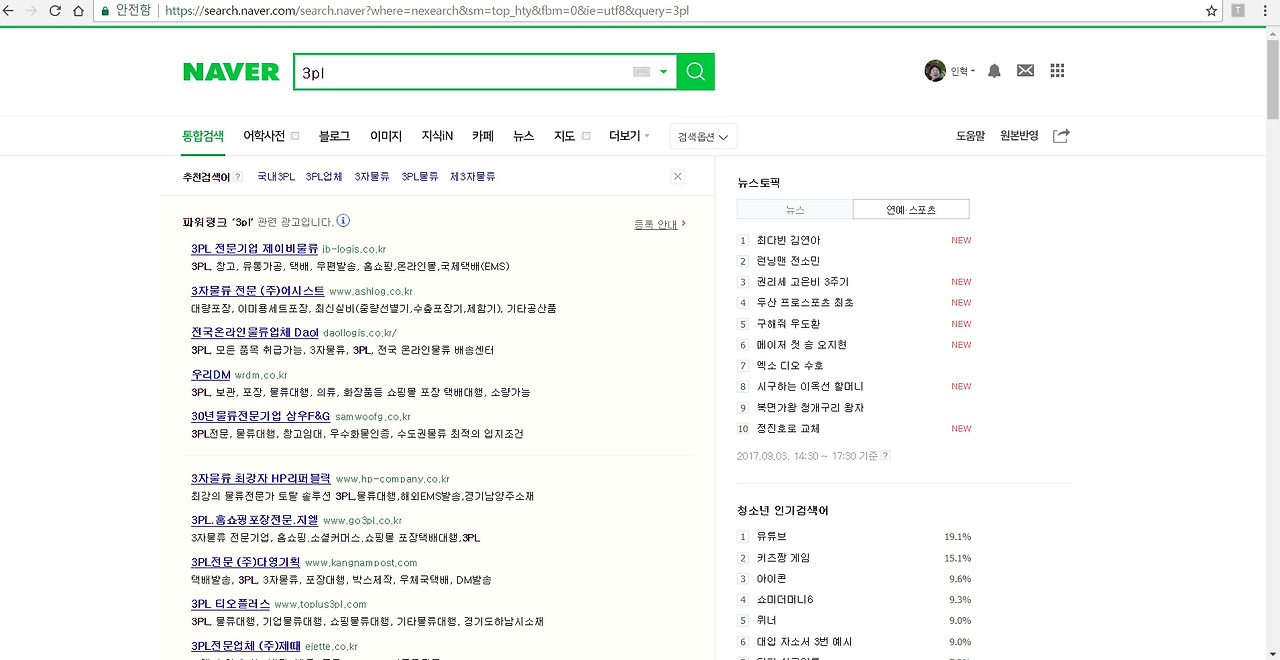Select the 지식iN tab
This screenshot has height=660, width=1280.
coord(437,136)
